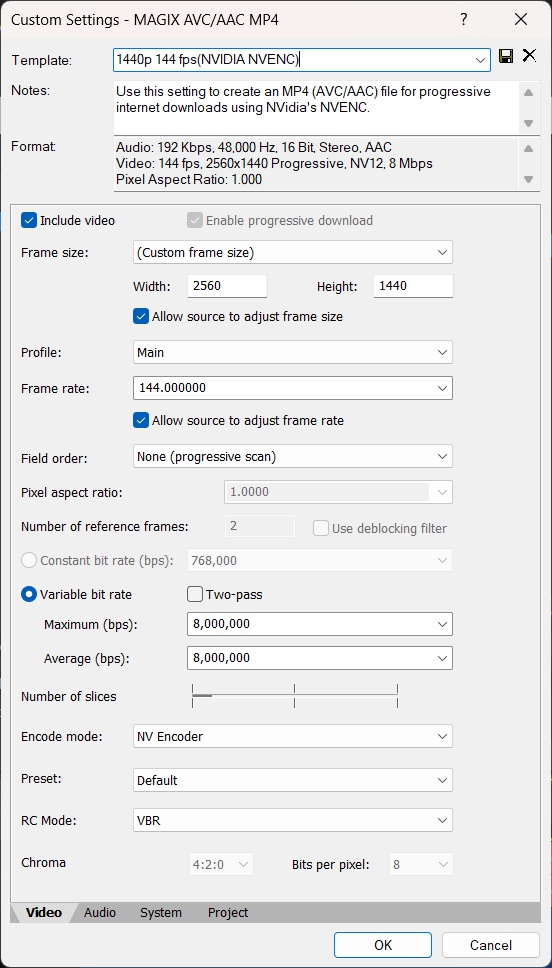Expand the Profile dropdown showing Main

coord(293,353)
